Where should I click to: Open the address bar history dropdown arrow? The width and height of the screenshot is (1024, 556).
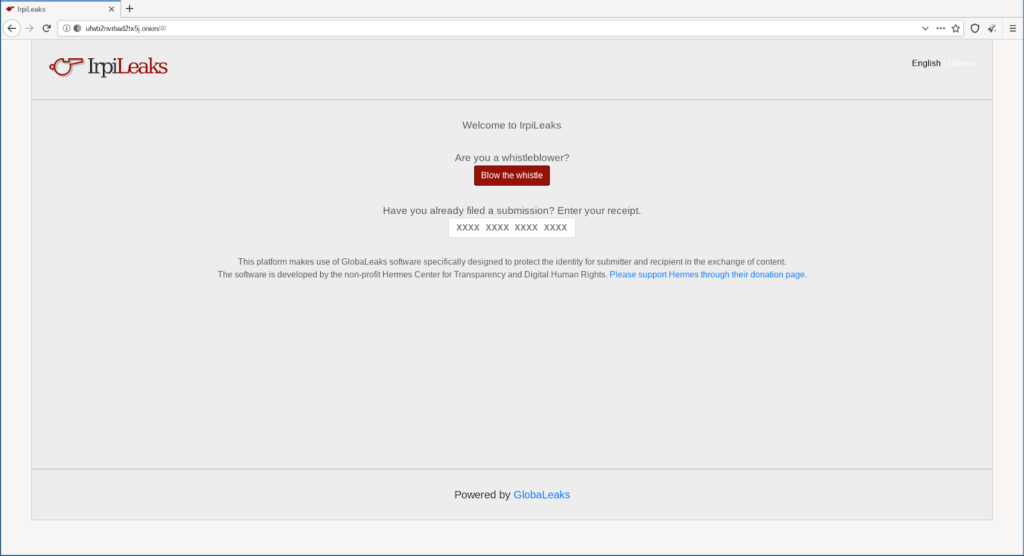pos(925,28)
